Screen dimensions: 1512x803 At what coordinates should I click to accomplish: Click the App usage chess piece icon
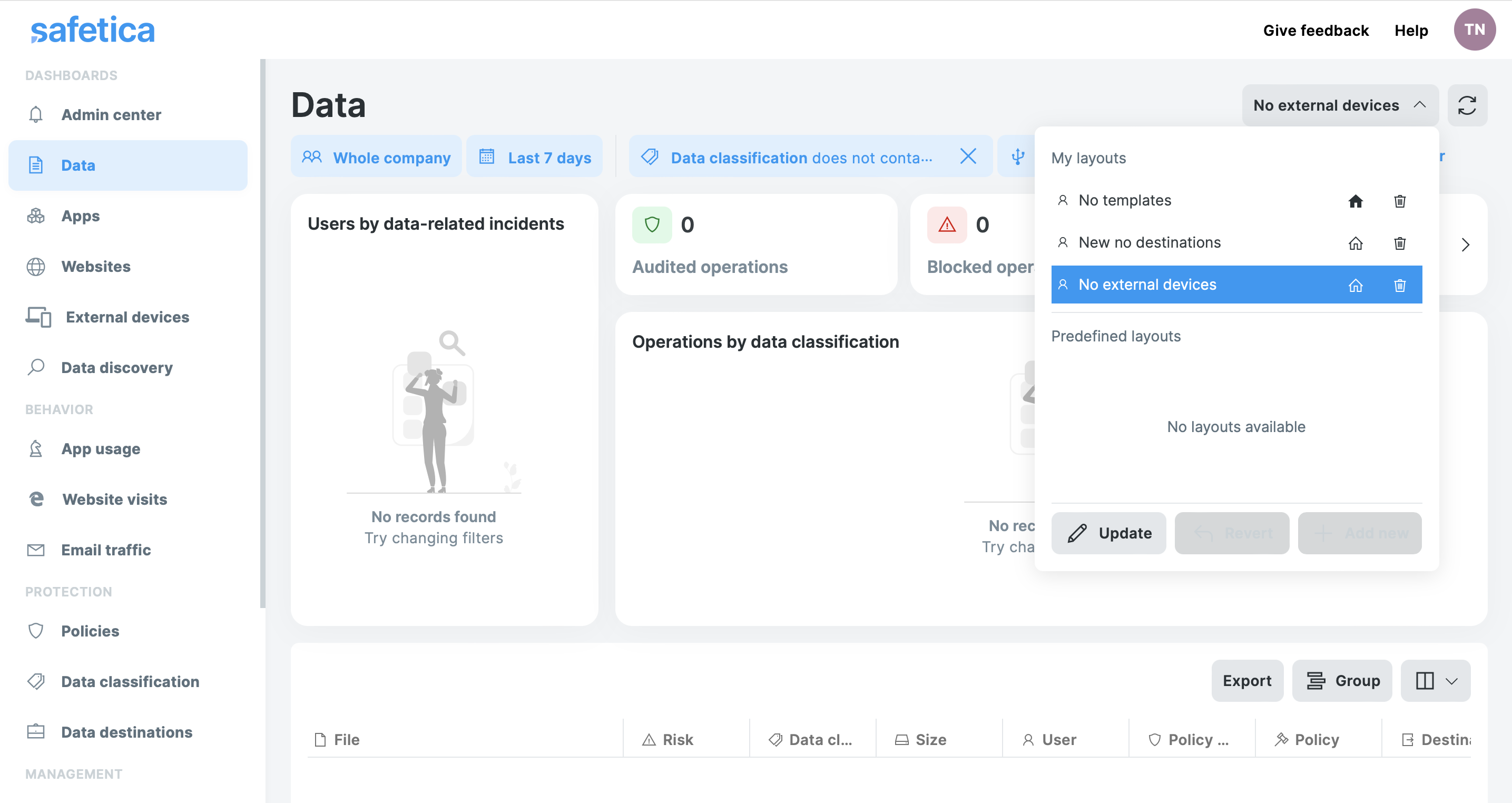tap(36, 448)
